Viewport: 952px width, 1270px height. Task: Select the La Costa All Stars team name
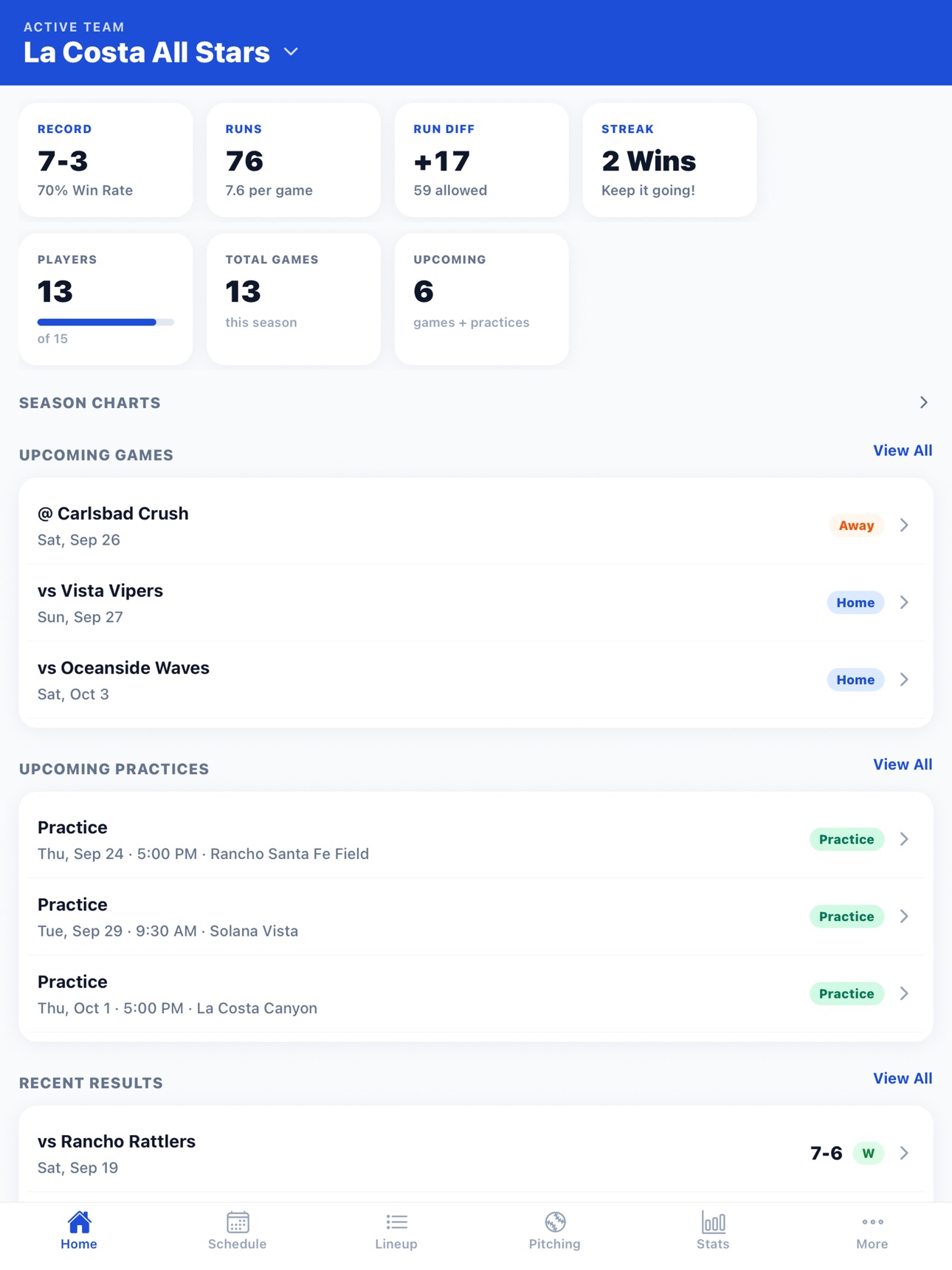(147, 52)
